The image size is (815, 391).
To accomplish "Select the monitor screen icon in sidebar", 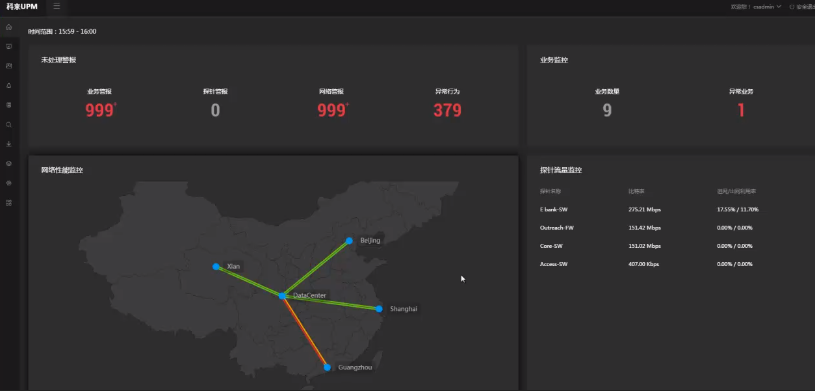I will (9, 46).
